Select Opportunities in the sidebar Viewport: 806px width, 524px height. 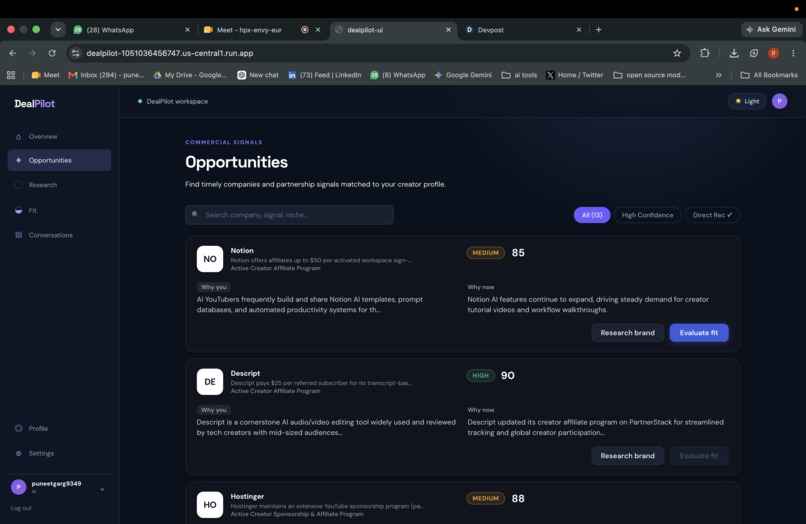click(59, 160)
